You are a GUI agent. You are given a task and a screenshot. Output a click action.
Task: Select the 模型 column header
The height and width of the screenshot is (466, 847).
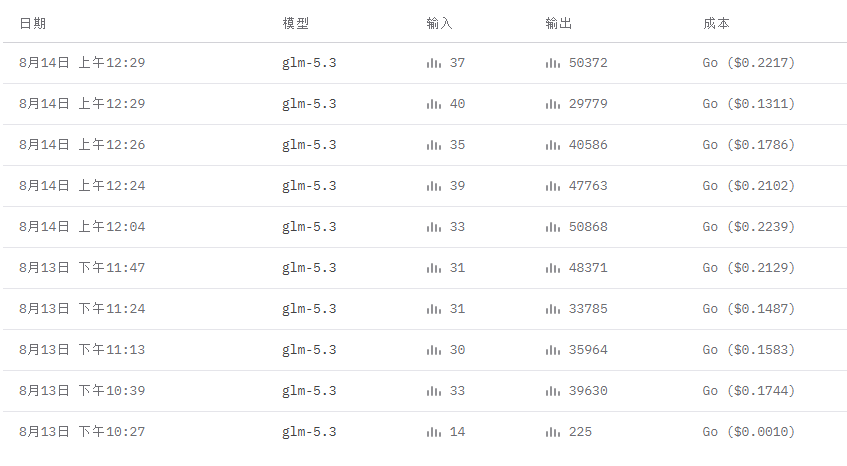[295, 23]
